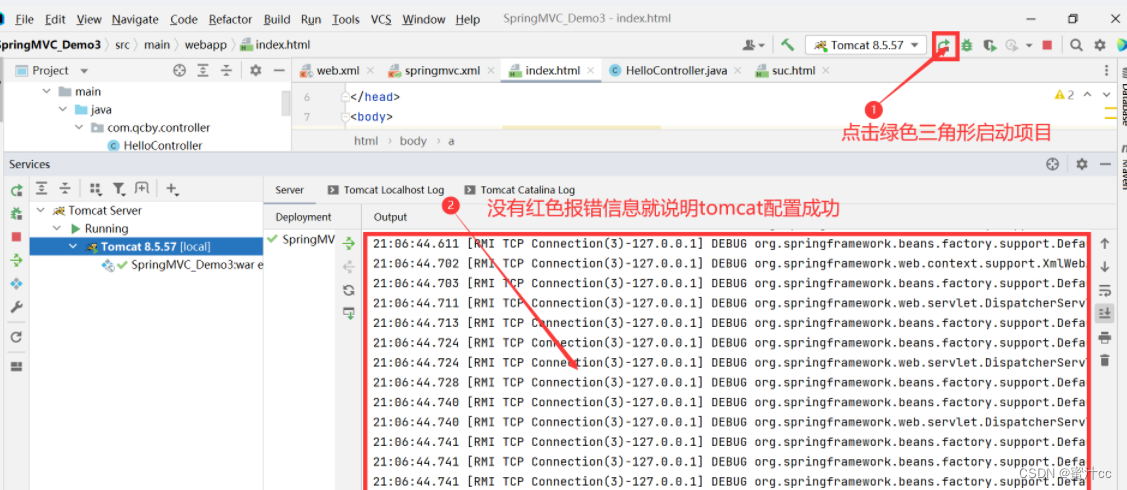Image resolution: width=1127 pixels, height=490 pixels.
Task: Select HelloController class in Project tree
Action: tap(155, 145)
